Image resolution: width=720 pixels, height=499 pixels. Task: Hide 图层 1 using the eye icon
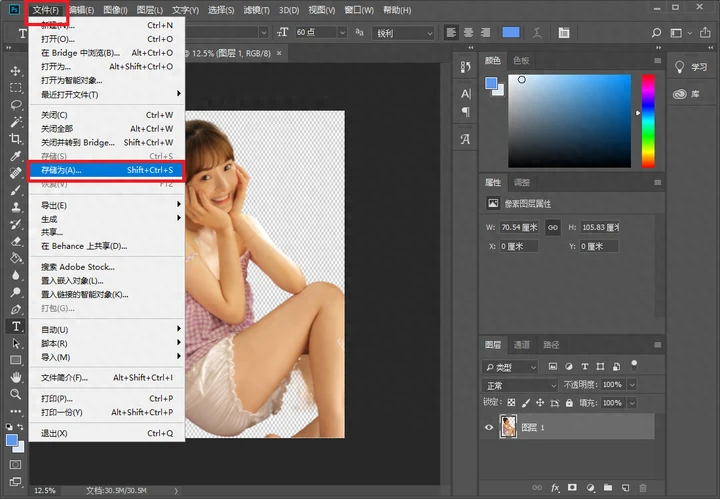click(490, 427)
